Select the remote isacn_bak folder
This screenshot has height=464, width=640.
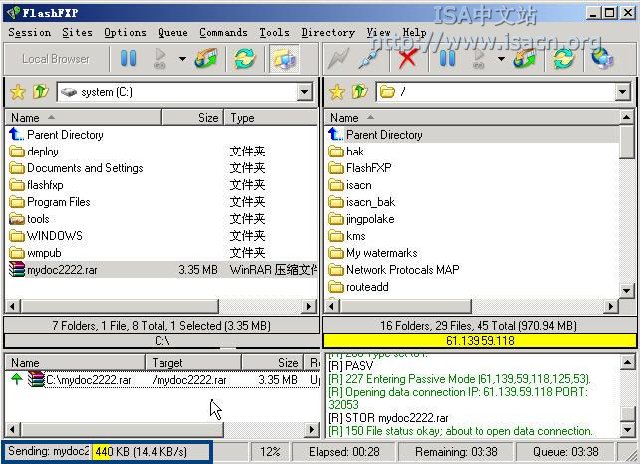tap(362, 202)
